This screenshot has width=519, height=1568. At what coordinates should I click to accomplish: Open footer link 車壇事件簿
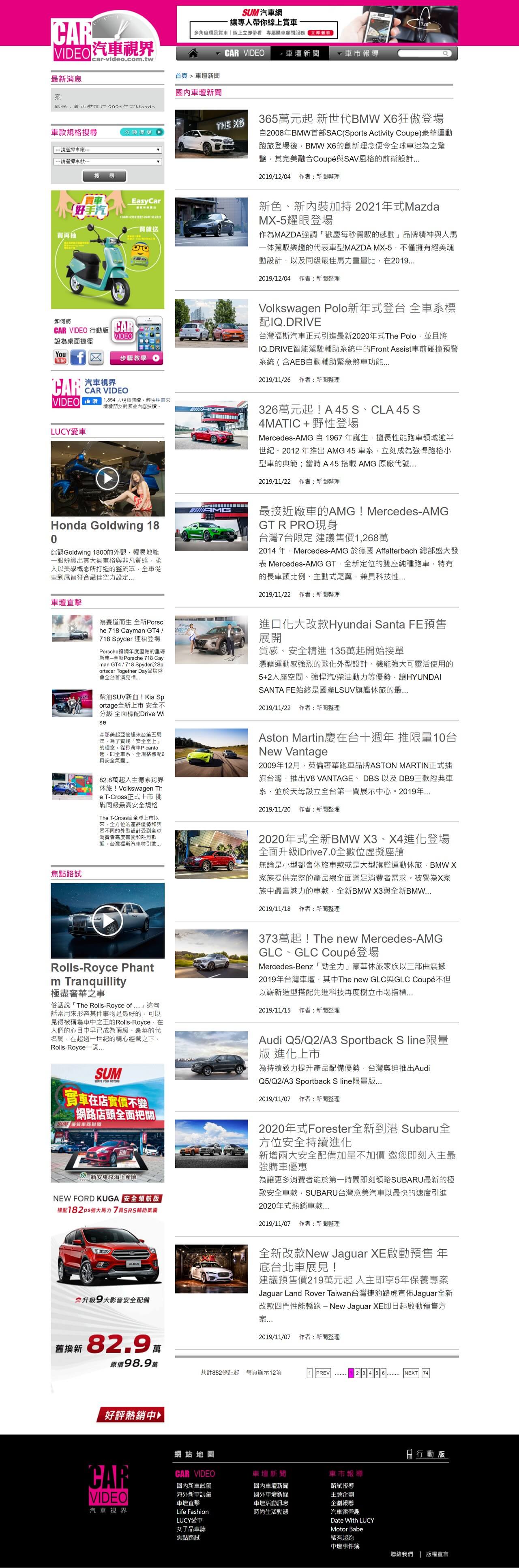click(345, 1545)
